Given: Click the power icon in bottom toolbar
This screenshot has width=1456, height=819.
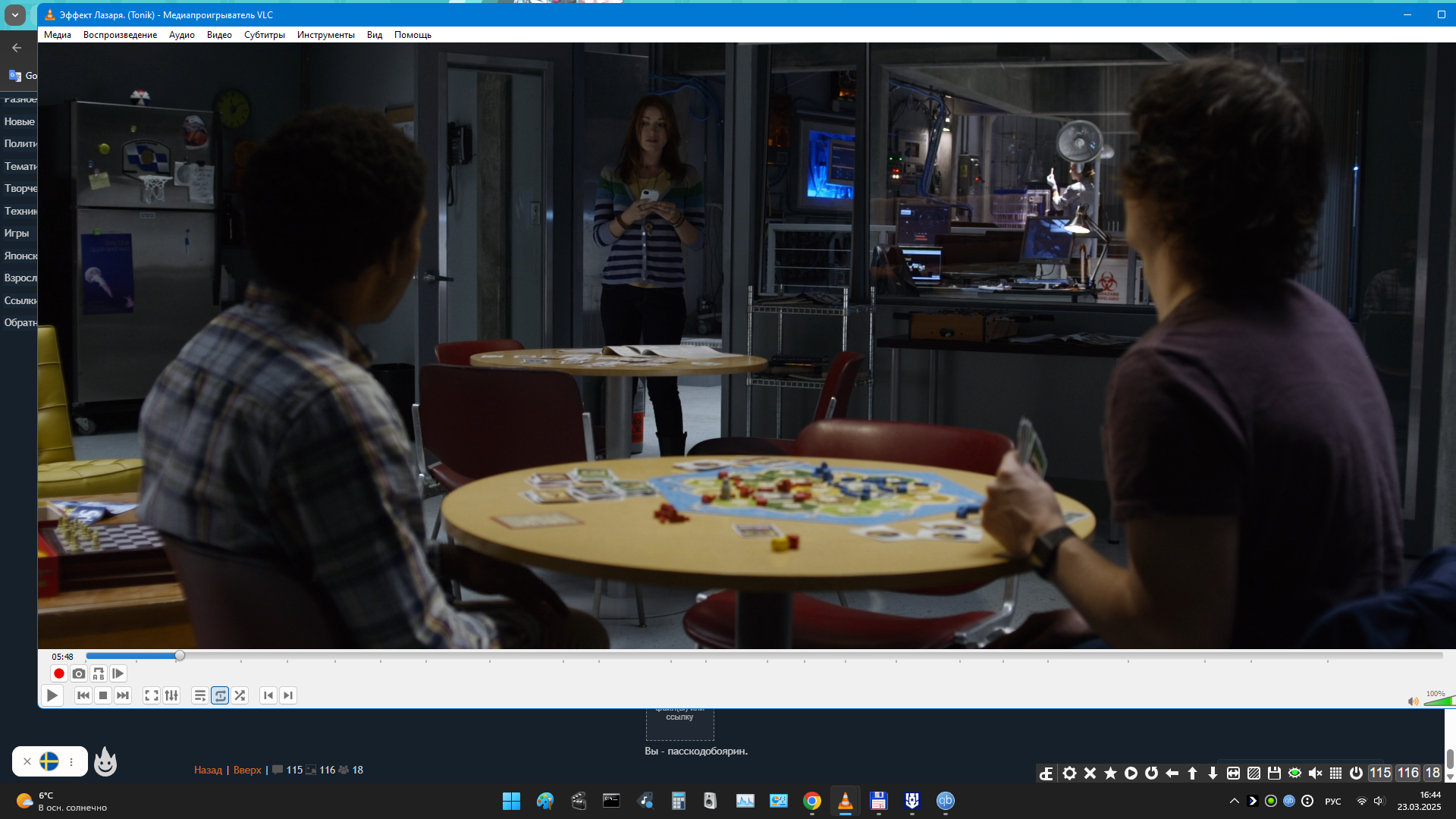Looking at the screenshot, I should (x=1356, y=773).
